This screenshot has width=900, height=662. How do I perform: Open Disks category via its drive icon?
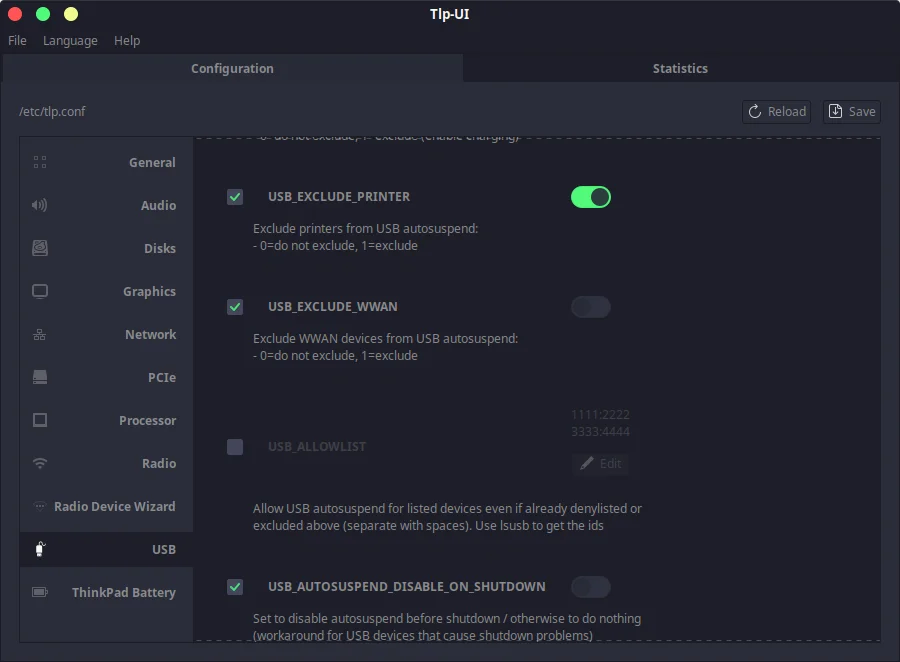point(40,248)
